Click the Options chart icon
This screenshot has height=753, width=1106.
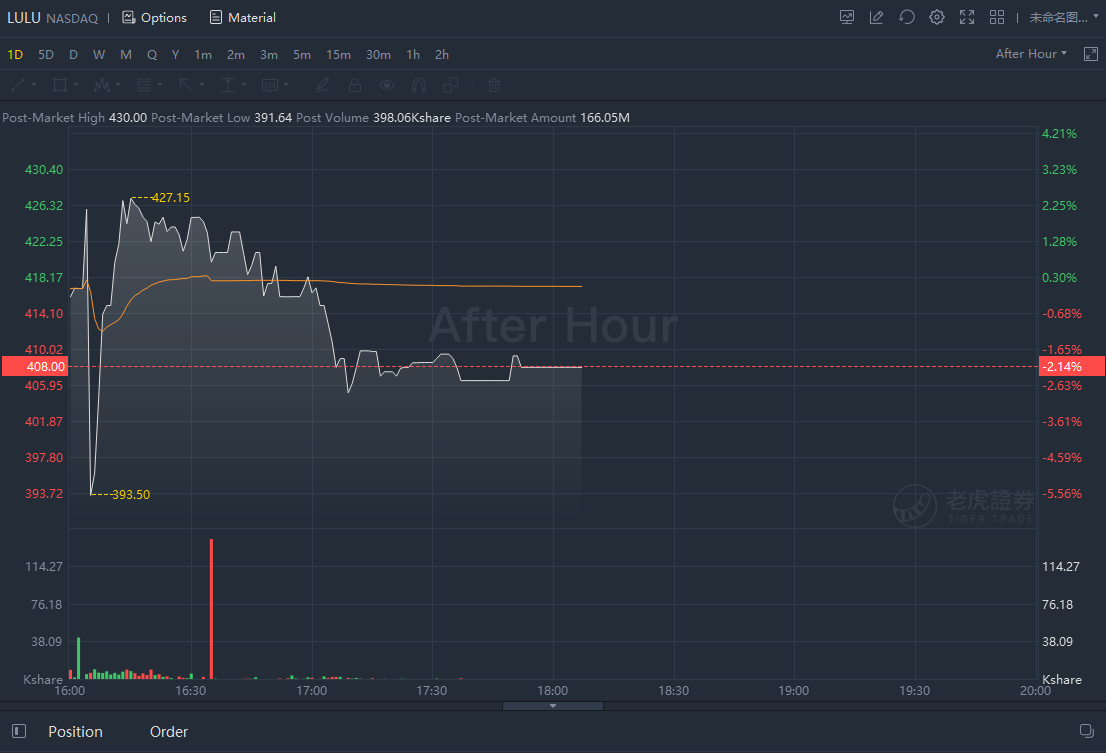(x=128, y=18)
